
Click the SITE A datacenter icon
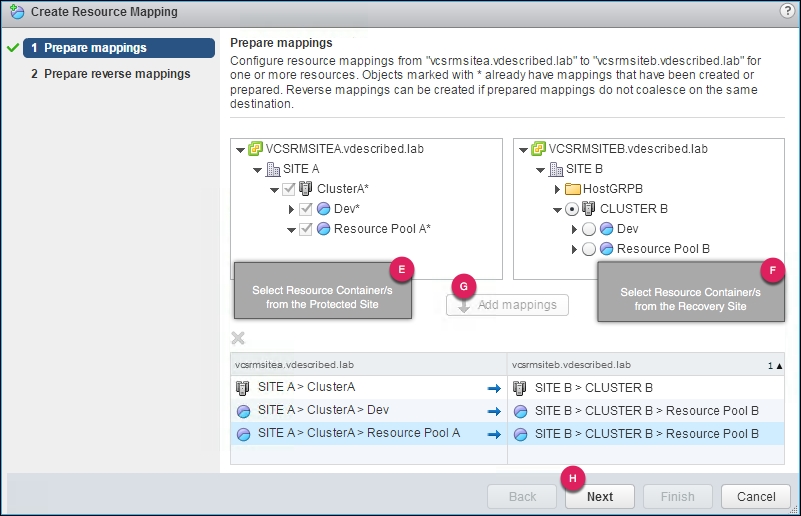click(273, 169)
